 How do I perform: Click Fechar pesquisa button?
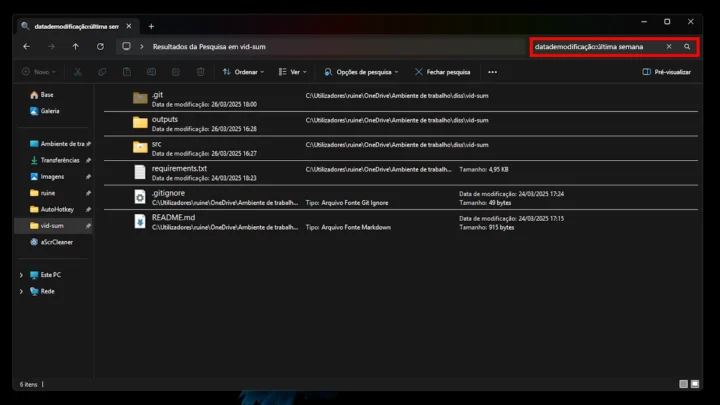point(443,72)
